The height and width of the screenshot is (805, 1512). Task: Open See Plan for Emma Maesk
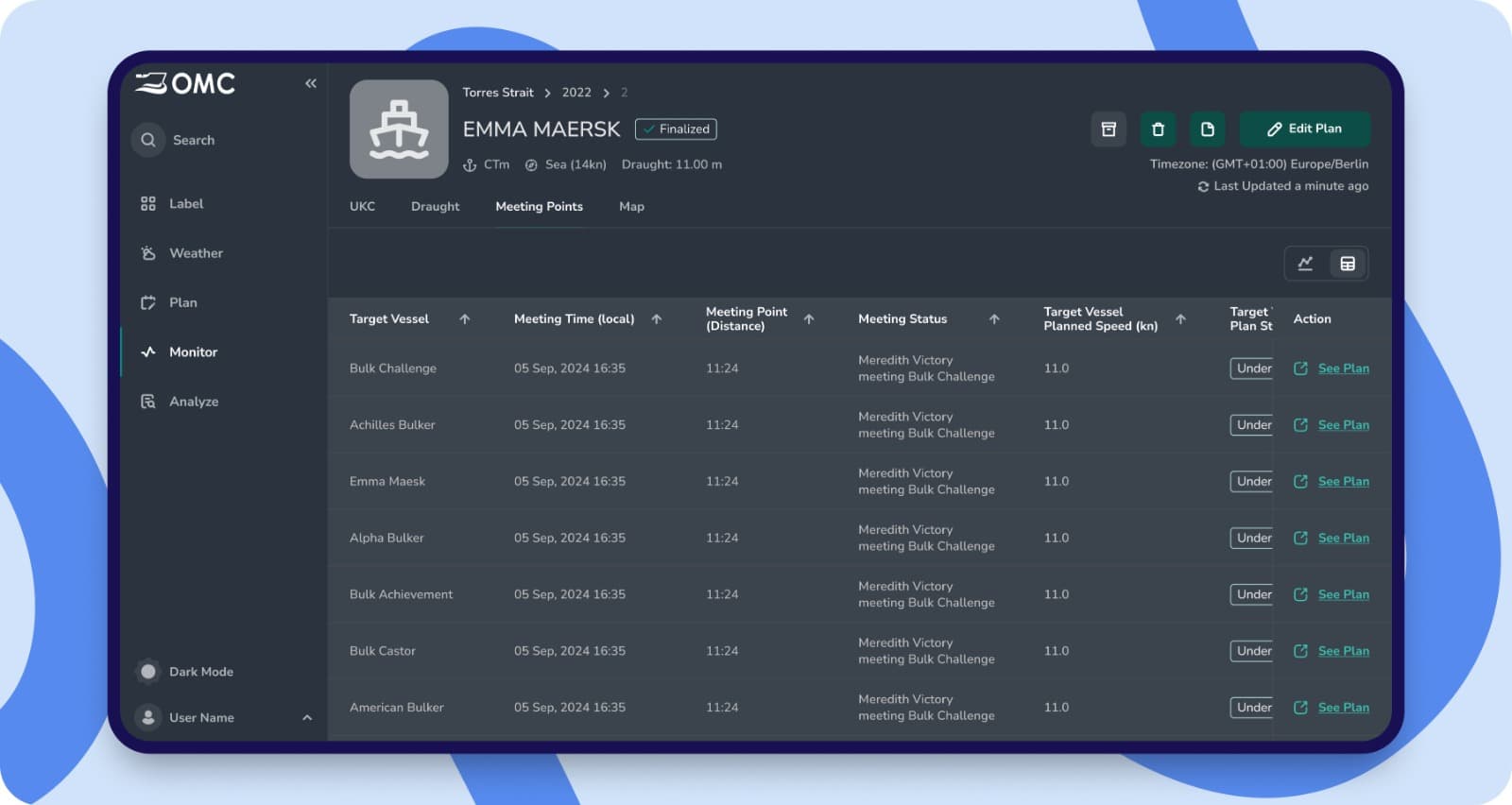tap(1344, 482)
